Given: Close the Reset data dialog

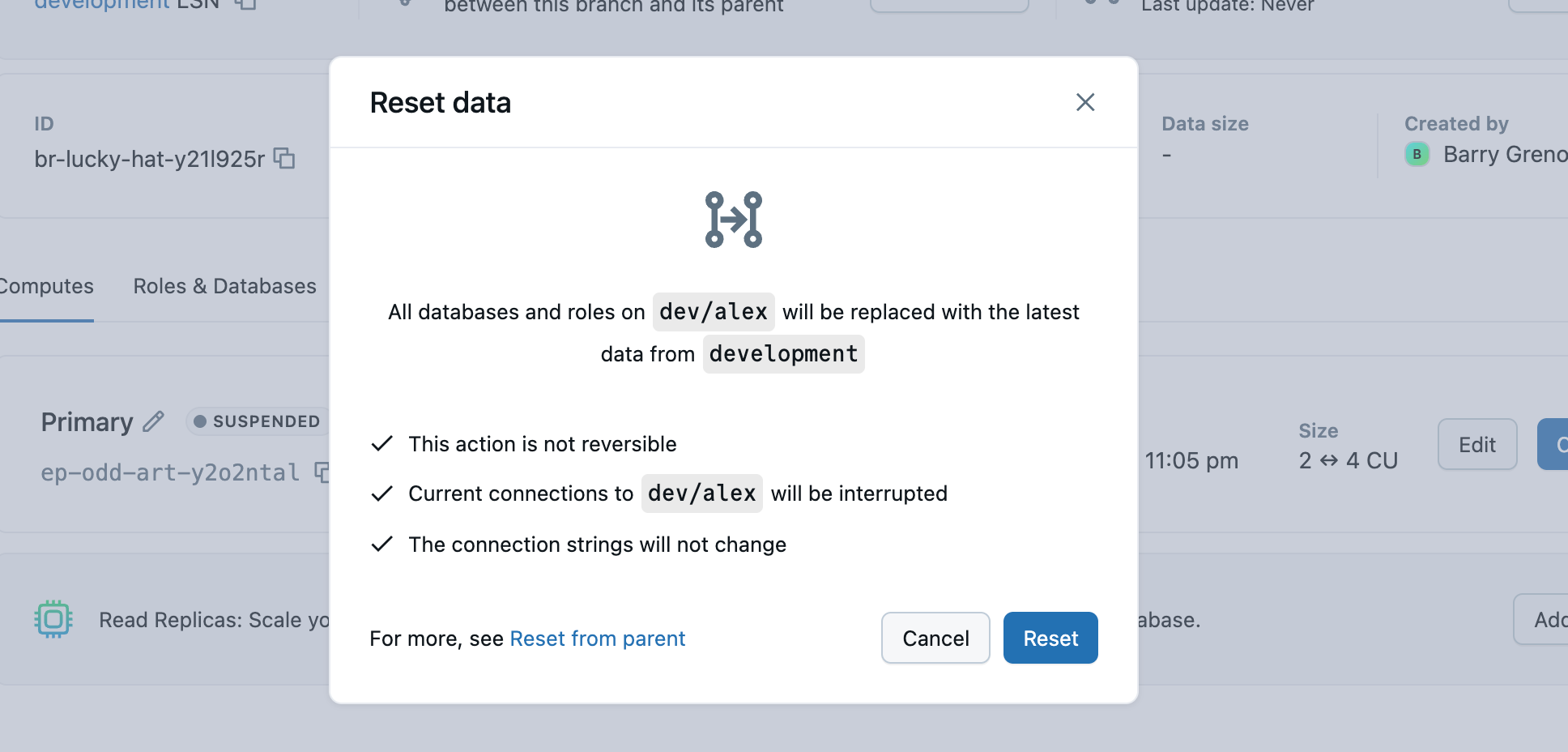Looking at the screenshot, I should tap(1085, 102).
